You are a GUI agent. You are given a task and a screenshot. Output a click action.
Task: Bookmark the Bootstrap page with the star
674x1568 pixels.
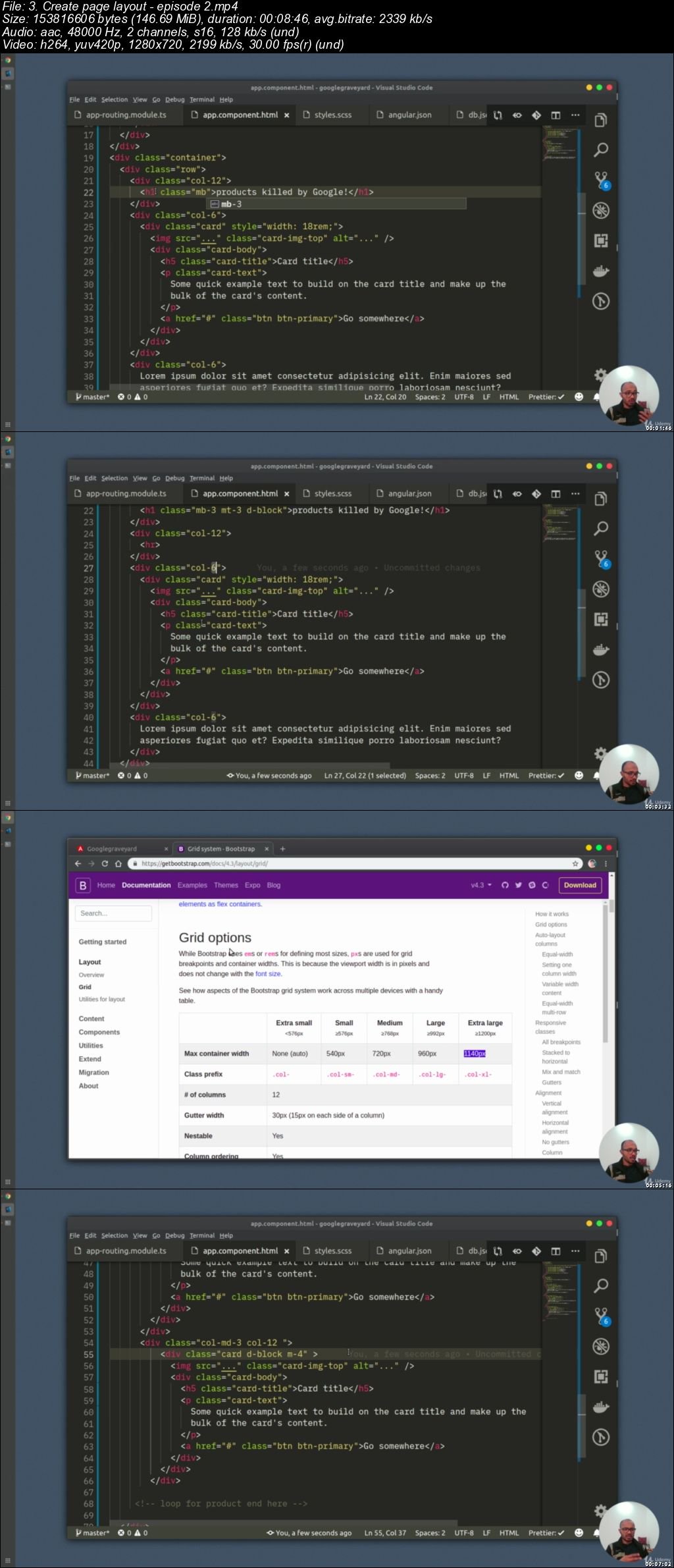(x=575, y=863)
